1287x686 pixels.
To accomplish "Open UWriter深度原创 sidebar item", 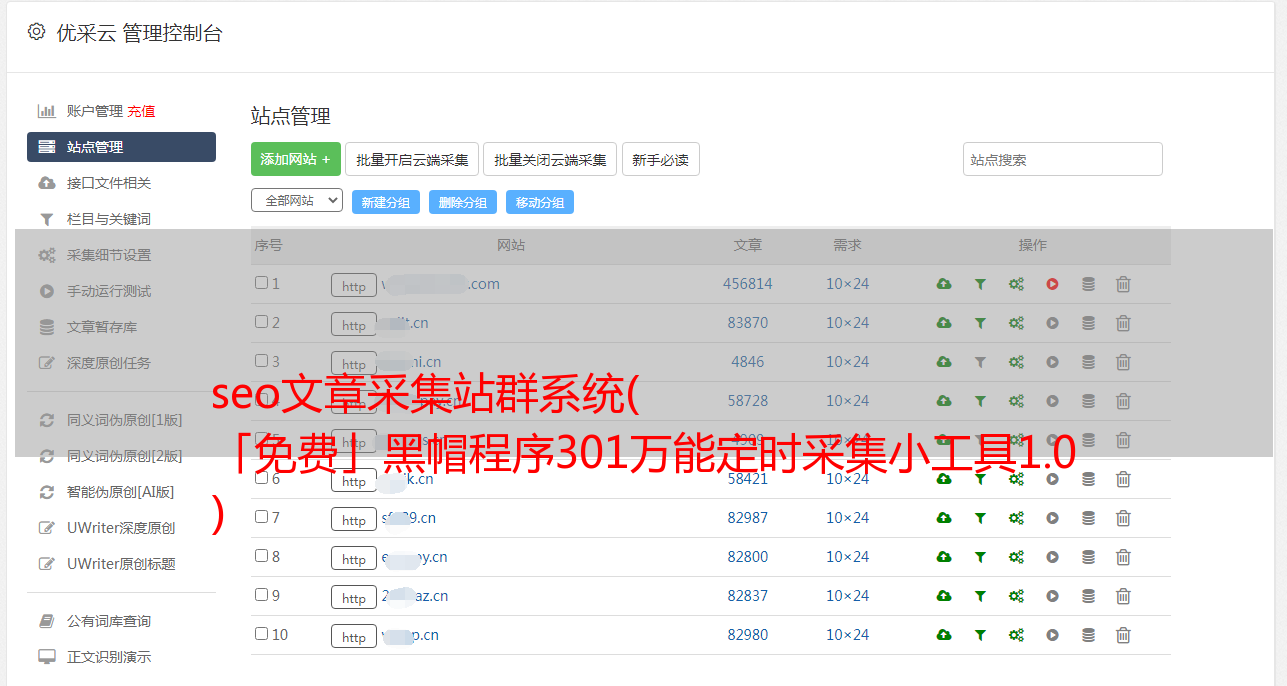I will [121, 528].
